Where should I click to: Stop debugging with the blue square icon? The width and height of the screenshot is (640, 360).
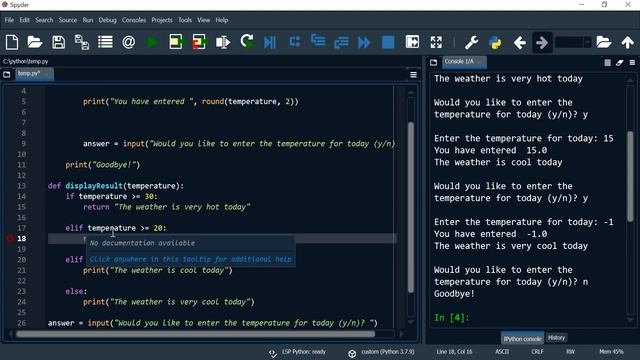coord(388,42)
